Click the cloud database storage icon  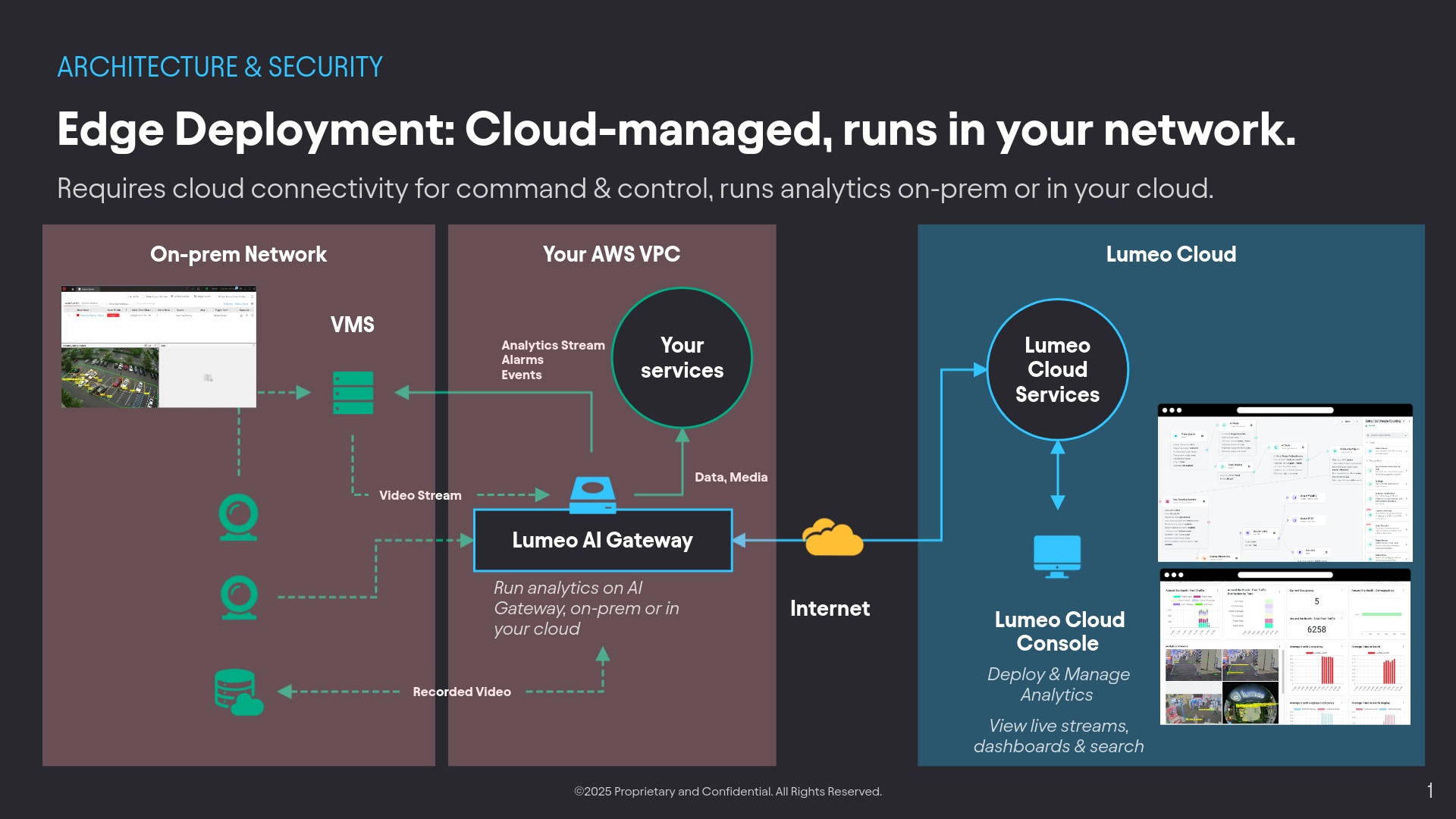239,692
